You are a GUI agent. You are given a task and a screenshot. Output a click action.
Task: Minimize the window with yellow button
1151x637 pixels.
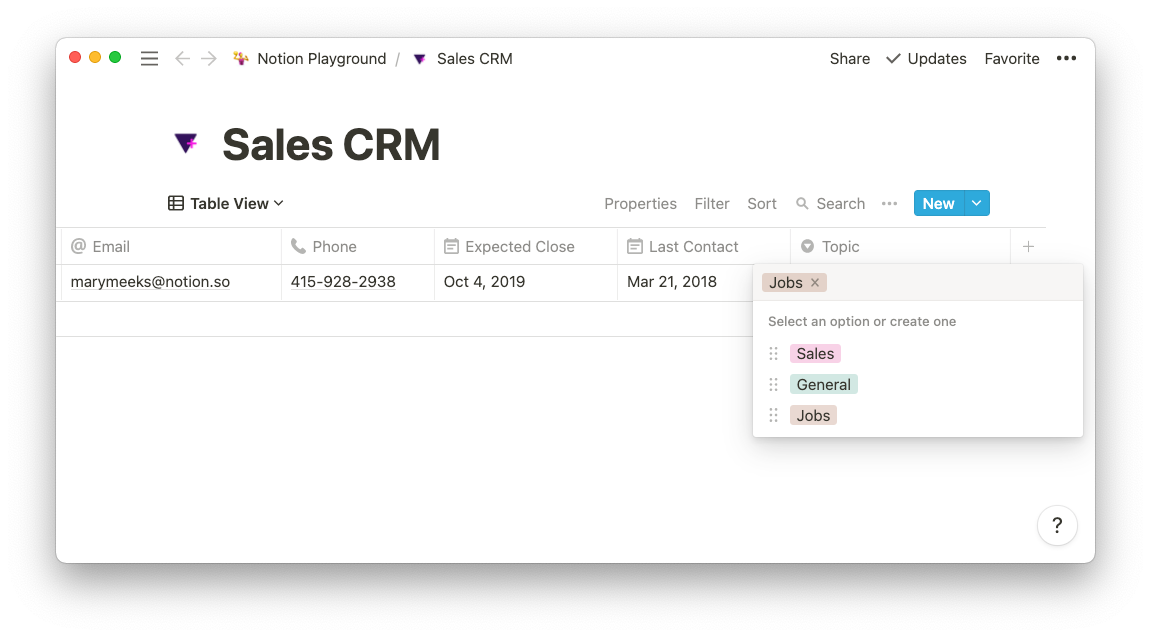coord(95,57)
